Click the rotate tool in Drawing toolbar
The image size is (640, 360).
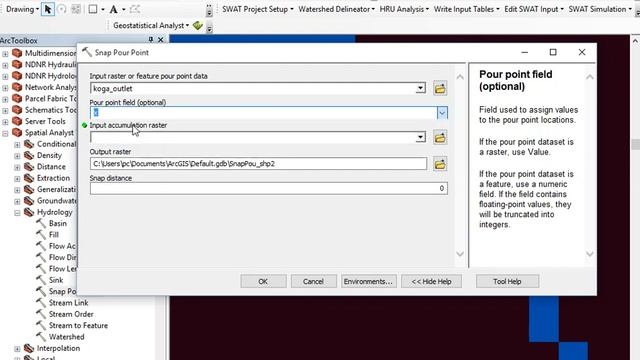(62, 9)
